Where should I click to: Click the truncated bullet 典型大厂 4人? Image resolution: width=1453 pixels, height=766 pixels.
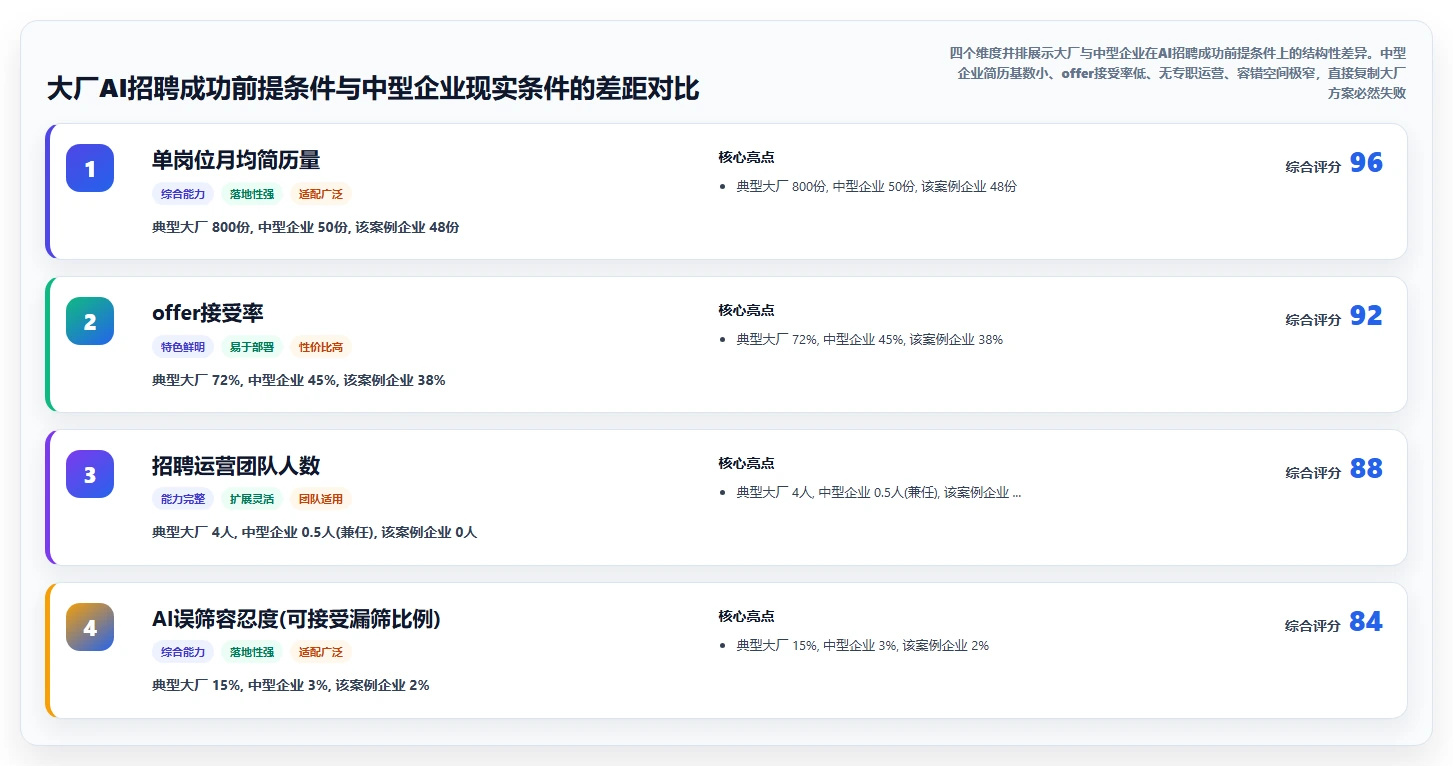coord(879,492)
